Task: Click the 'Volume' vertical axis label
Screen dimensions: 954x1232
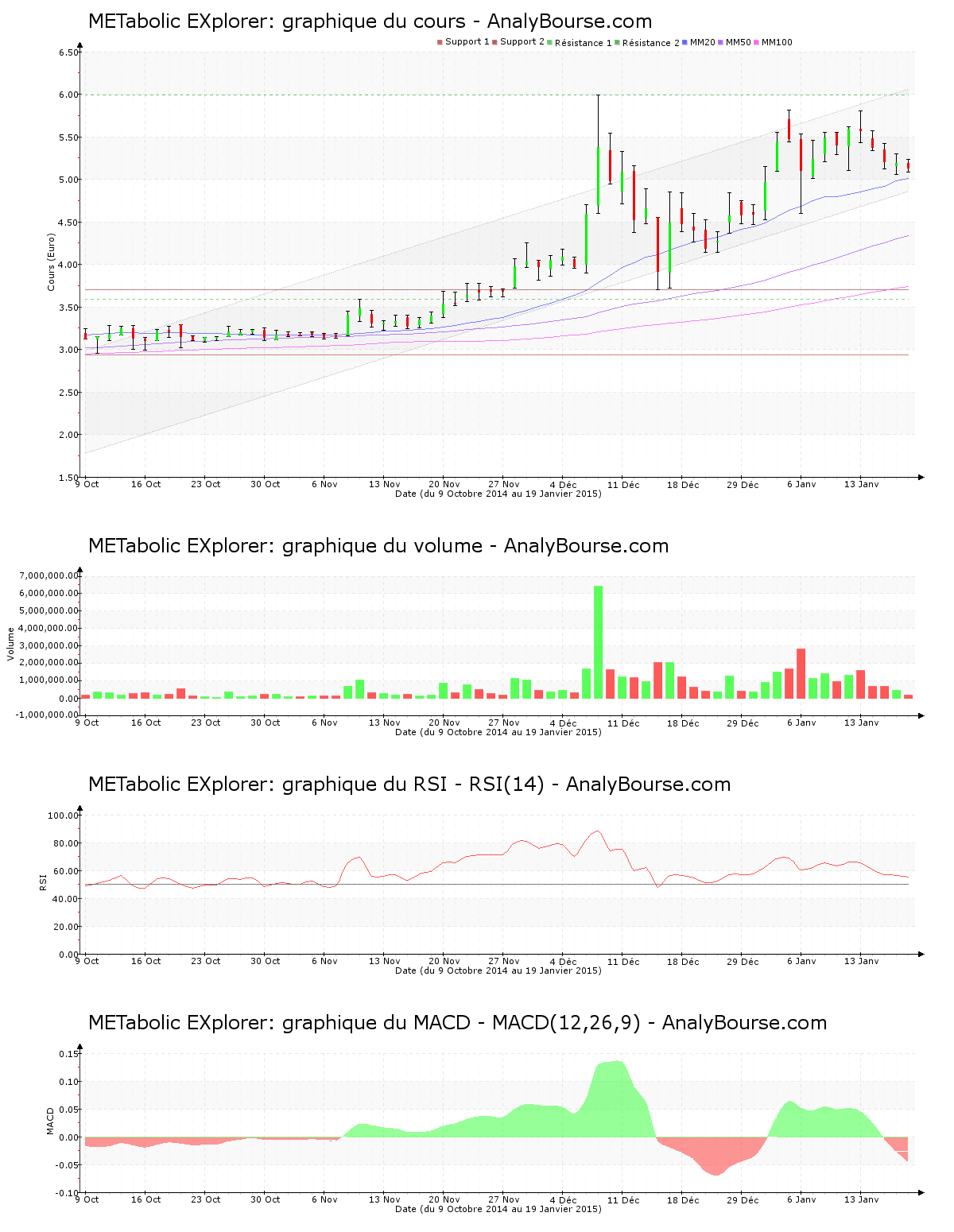Action: (10, 644)
